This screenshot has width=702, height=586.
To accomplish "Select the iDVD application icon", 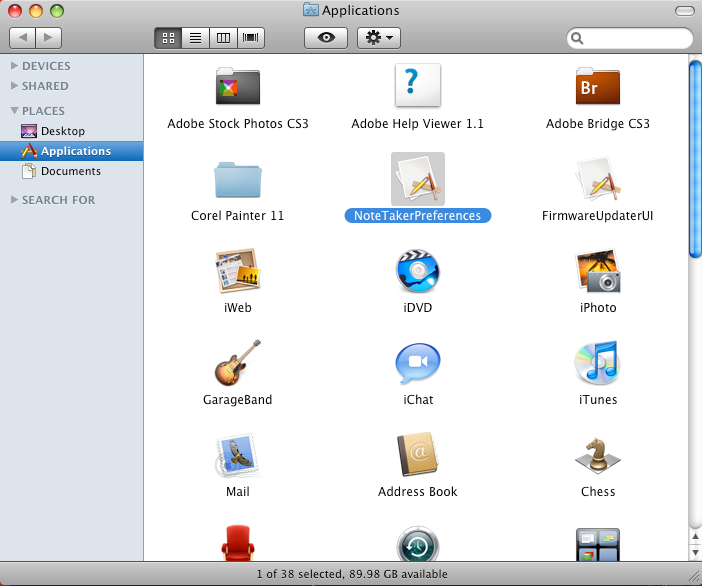I will tap(418, 271).
